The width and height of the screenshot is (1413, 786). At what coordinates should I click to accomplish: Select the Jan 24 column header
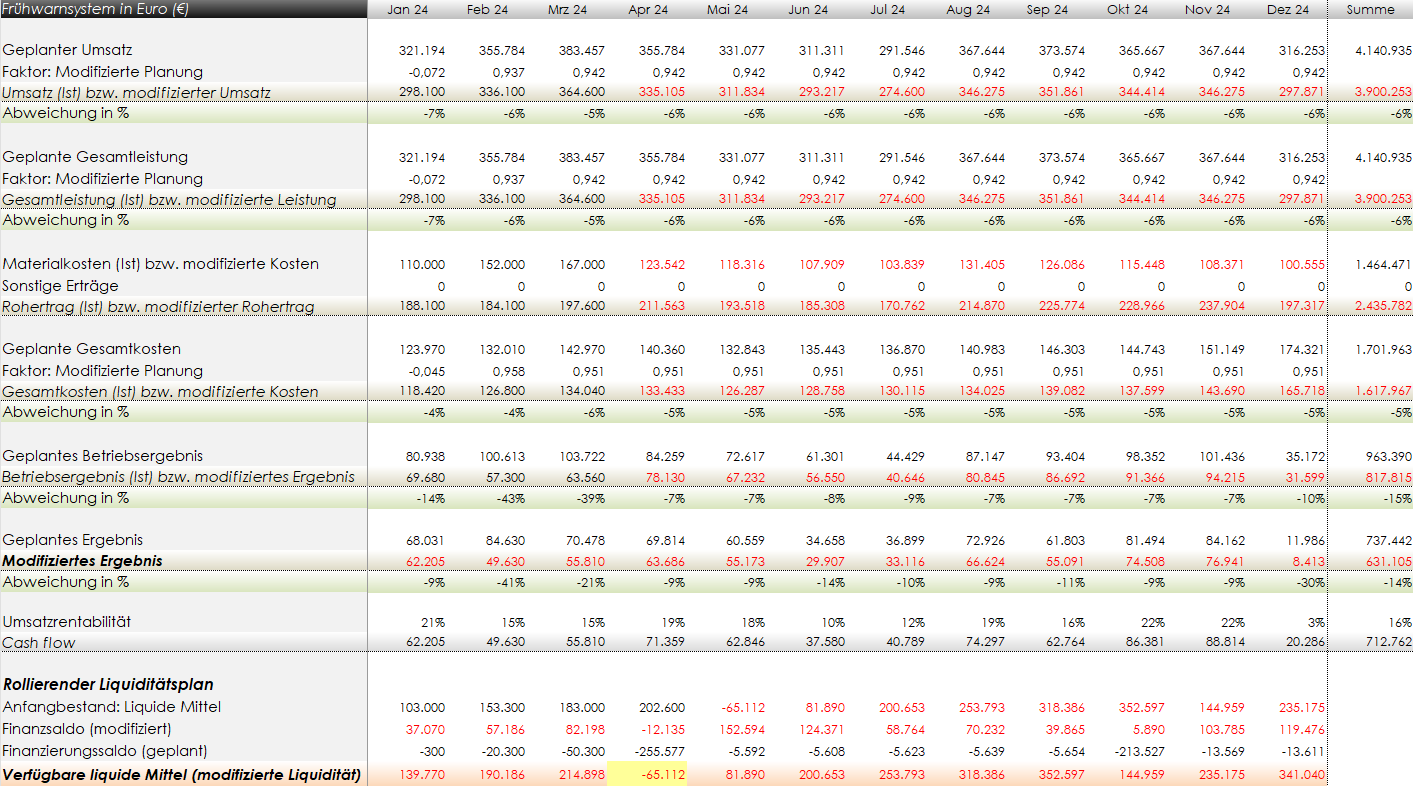406,10
